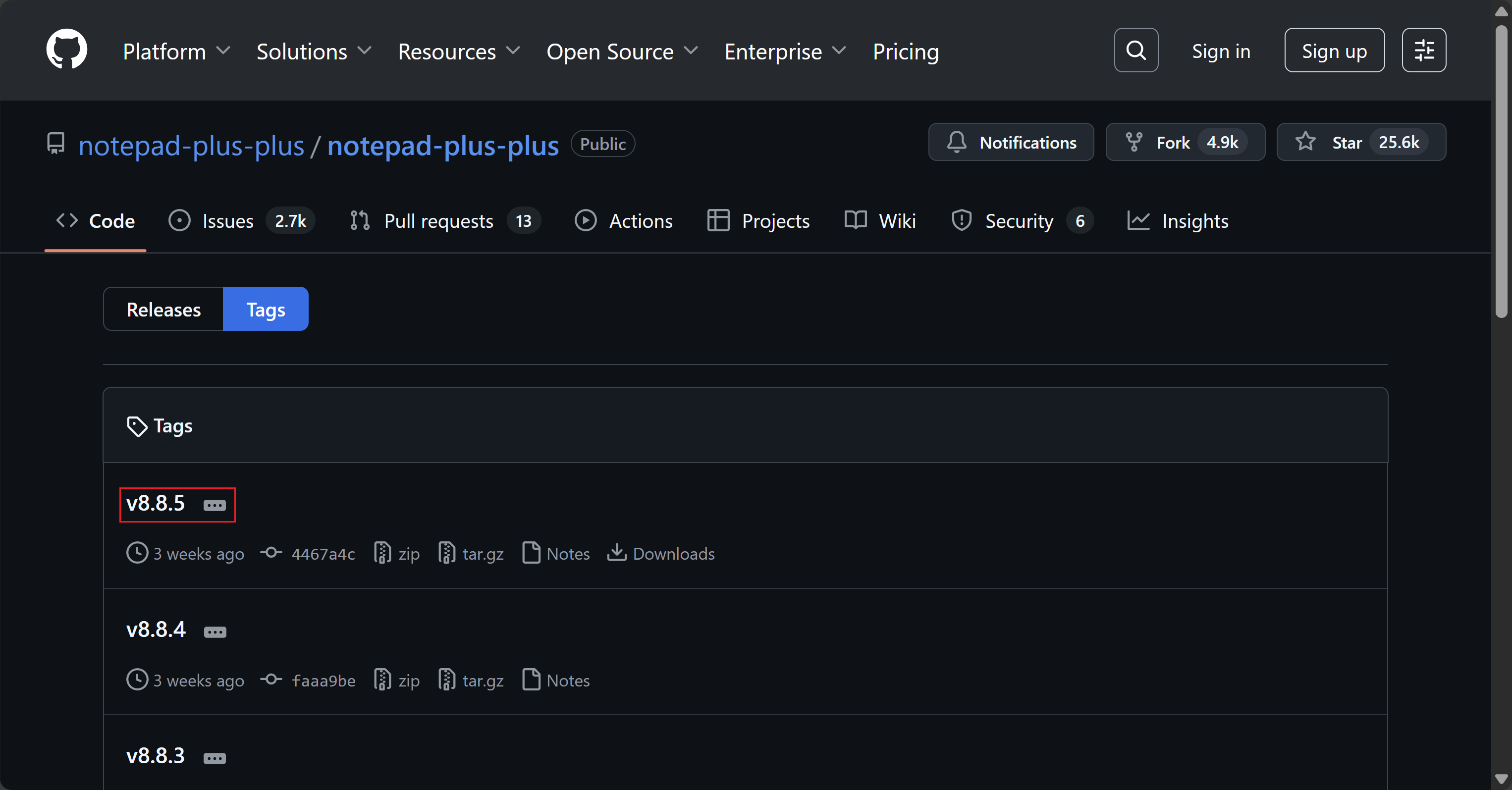Fork the repository with Fork button
This screenshot has height=790, width=1512.
1185,142
